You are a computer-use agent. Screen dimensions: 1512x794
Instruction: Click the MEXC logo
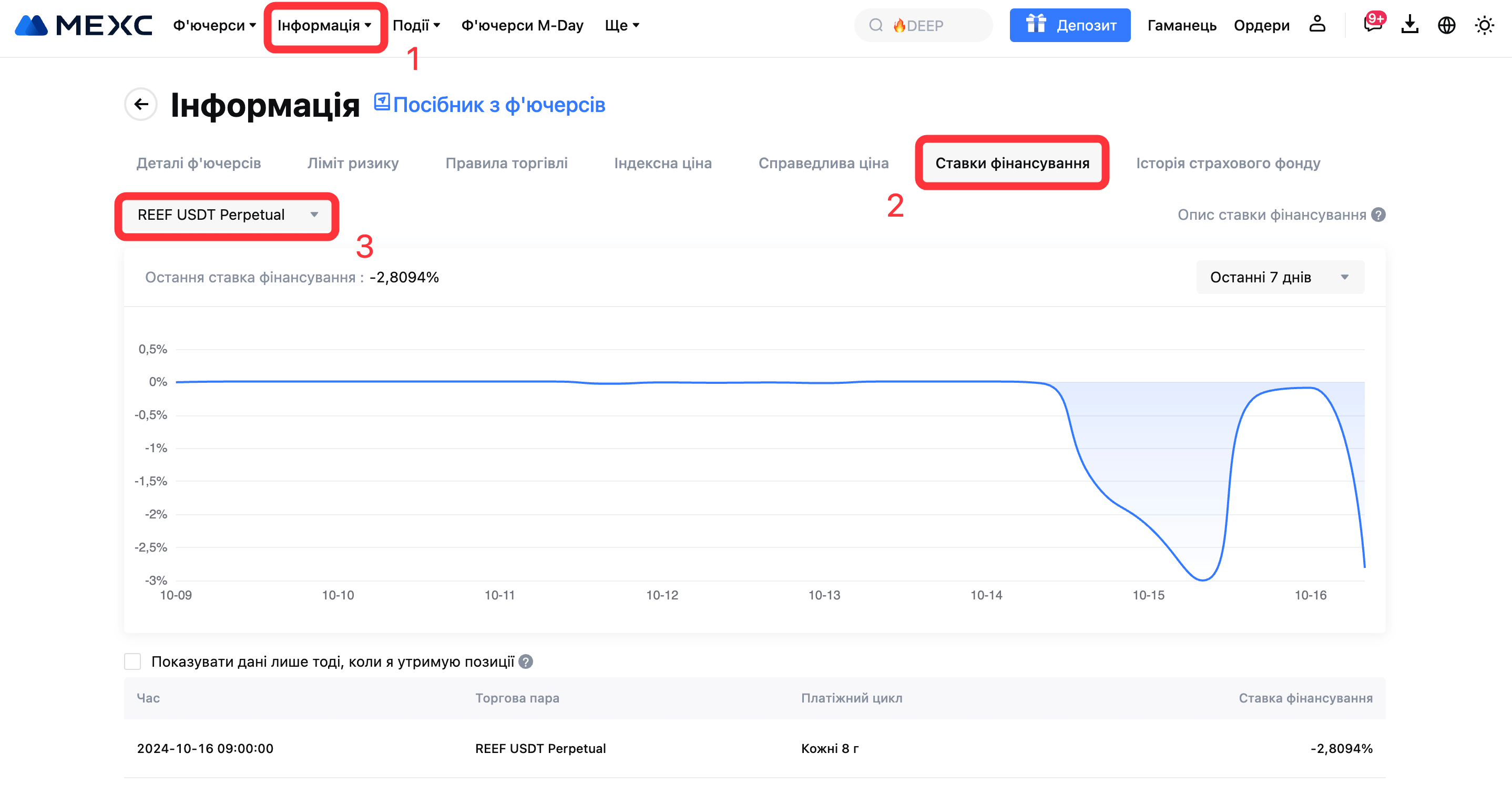point(84,25)
